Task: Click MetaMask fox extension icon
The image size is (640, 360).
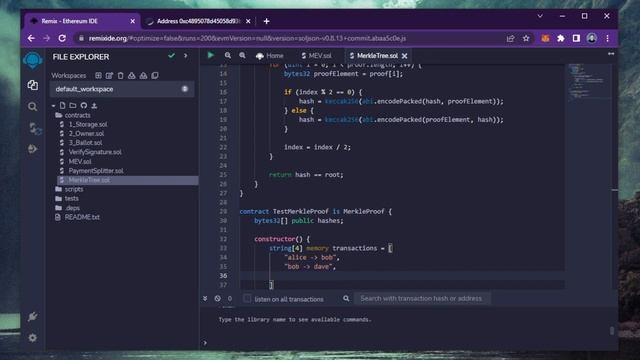Action: [545, 38]
